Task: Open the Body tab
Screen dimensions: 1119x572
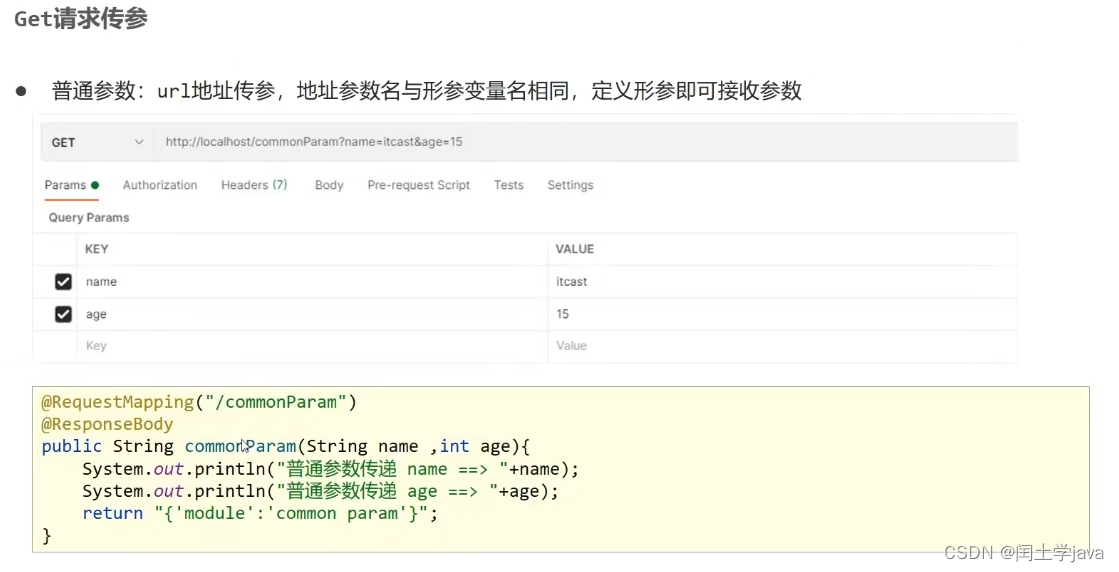Action: point(329,185)
